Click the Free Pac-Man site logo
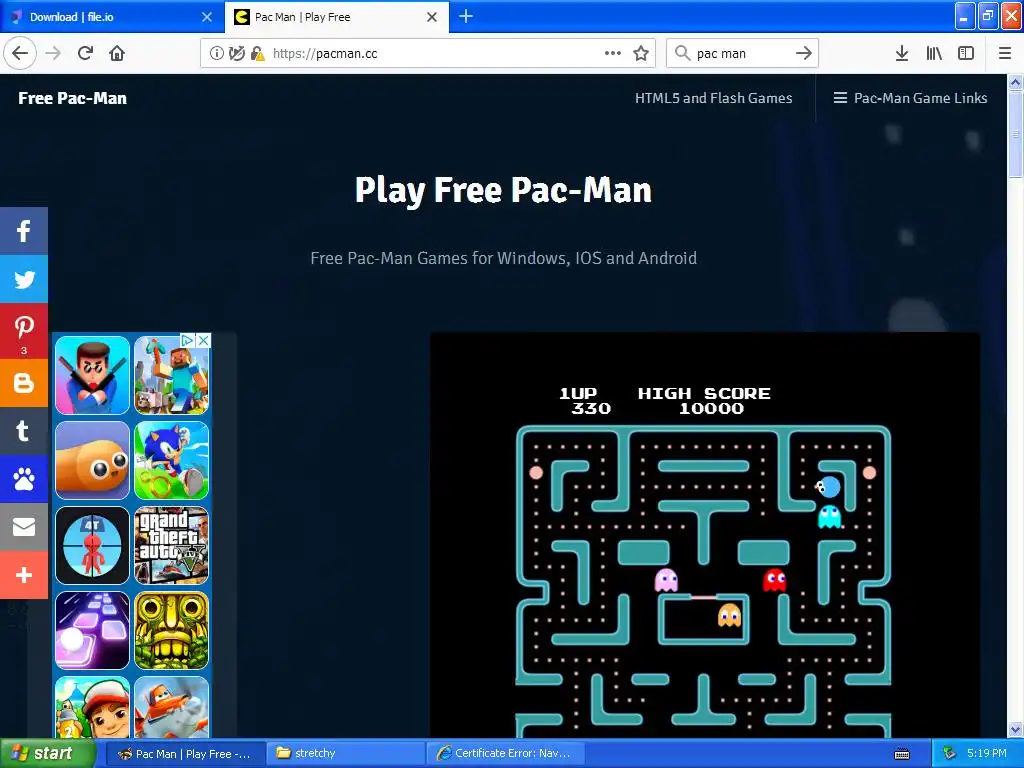The height and width of the screenshot is (768, 1024). (72, 98)
